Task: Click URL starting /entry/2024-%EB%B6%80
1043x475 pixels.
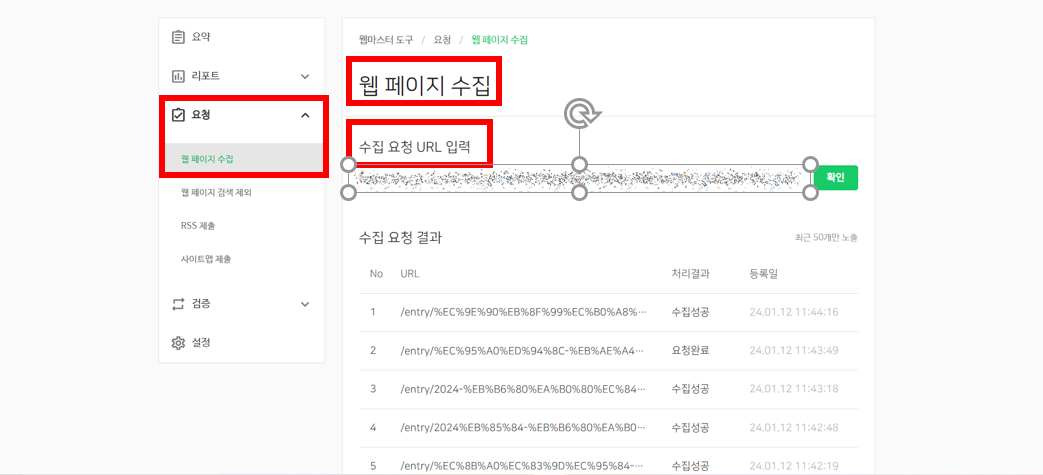Action: pos(523,389)
